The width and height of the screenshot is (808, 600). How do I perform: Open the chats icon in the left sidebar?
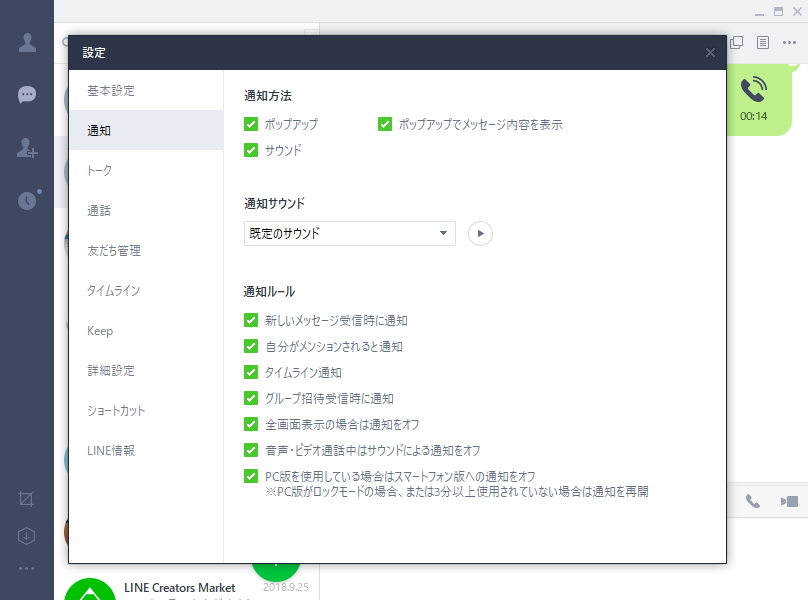(x=26, y=95)
